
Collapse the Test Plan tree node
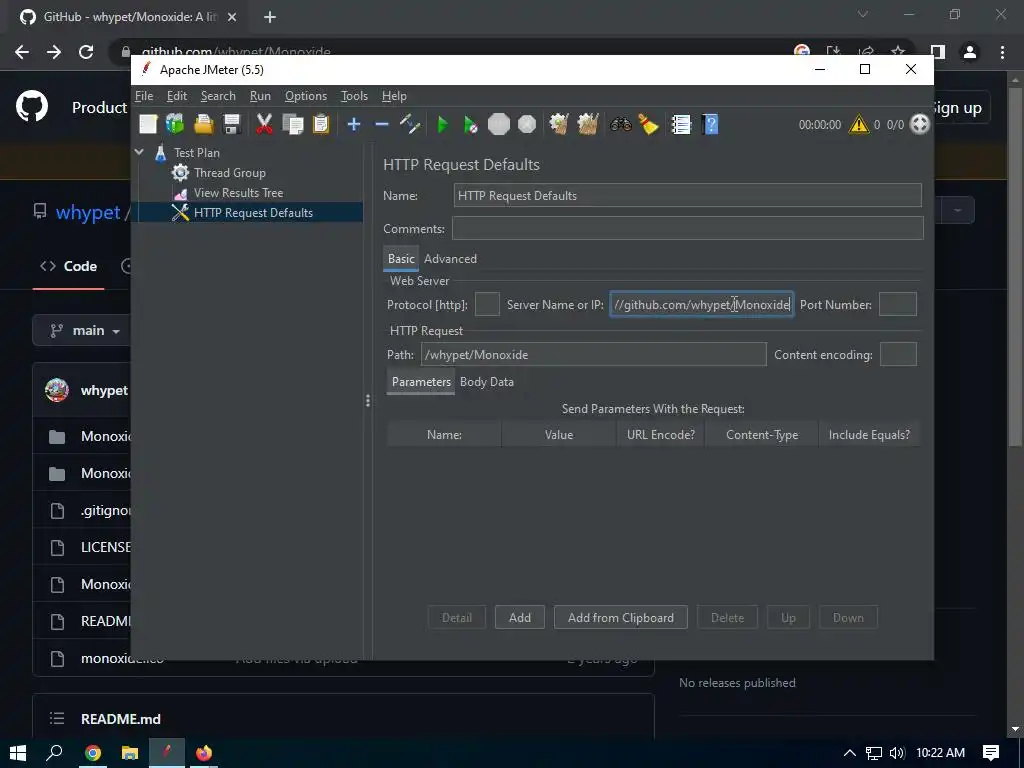coord(139,152)
